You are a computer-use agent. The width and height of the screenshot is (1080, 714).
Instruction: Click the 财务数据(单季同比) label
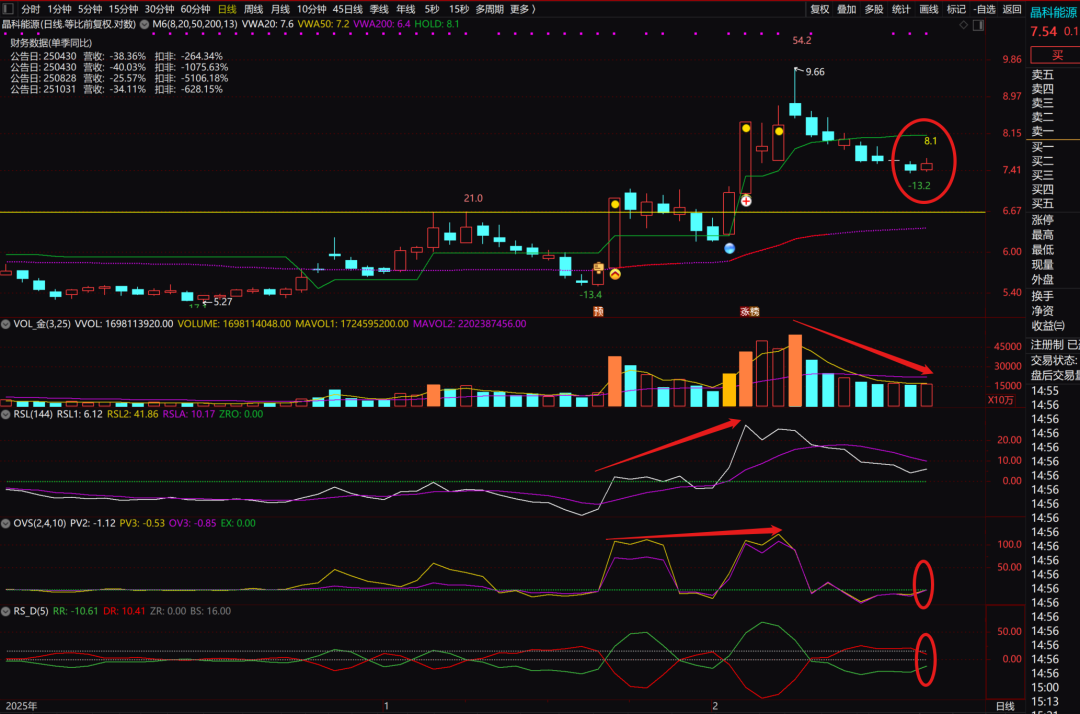tap(51, 43)
